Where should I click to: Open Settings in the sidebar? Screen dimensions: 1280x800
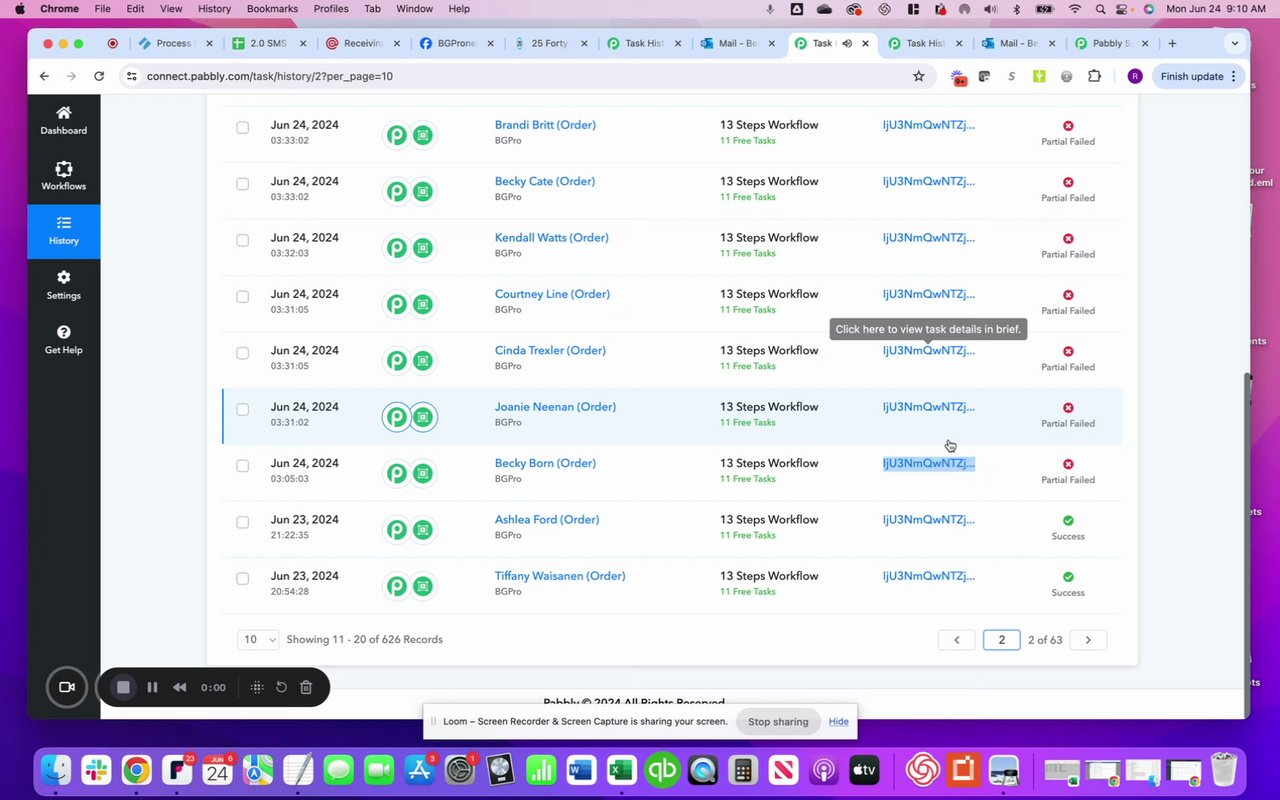(x=64, y=285)
